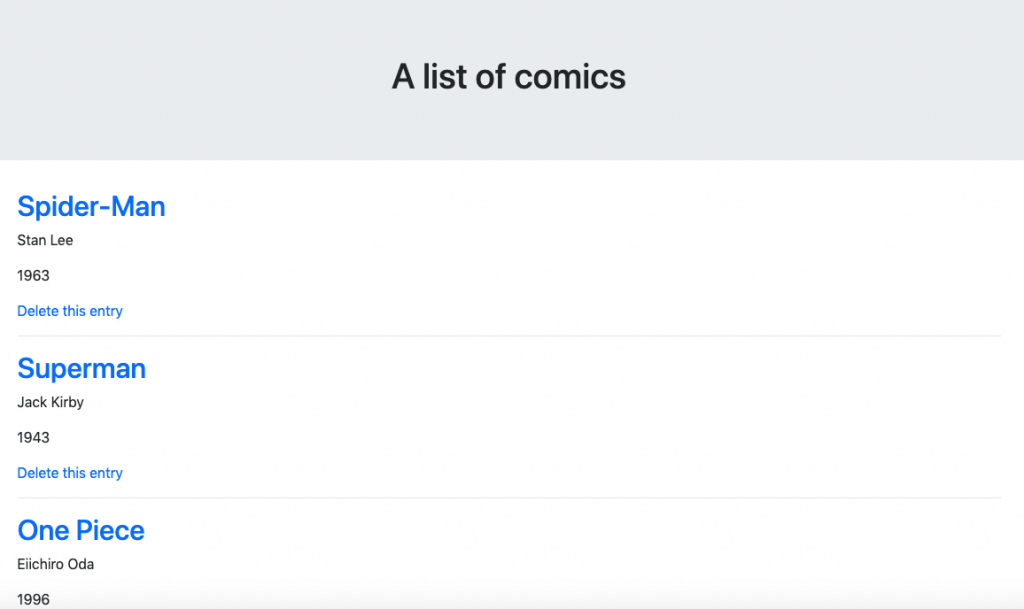The image size is (1024, 609).
Task: Select the Jack Kirby author text
Action: point(50,402)
